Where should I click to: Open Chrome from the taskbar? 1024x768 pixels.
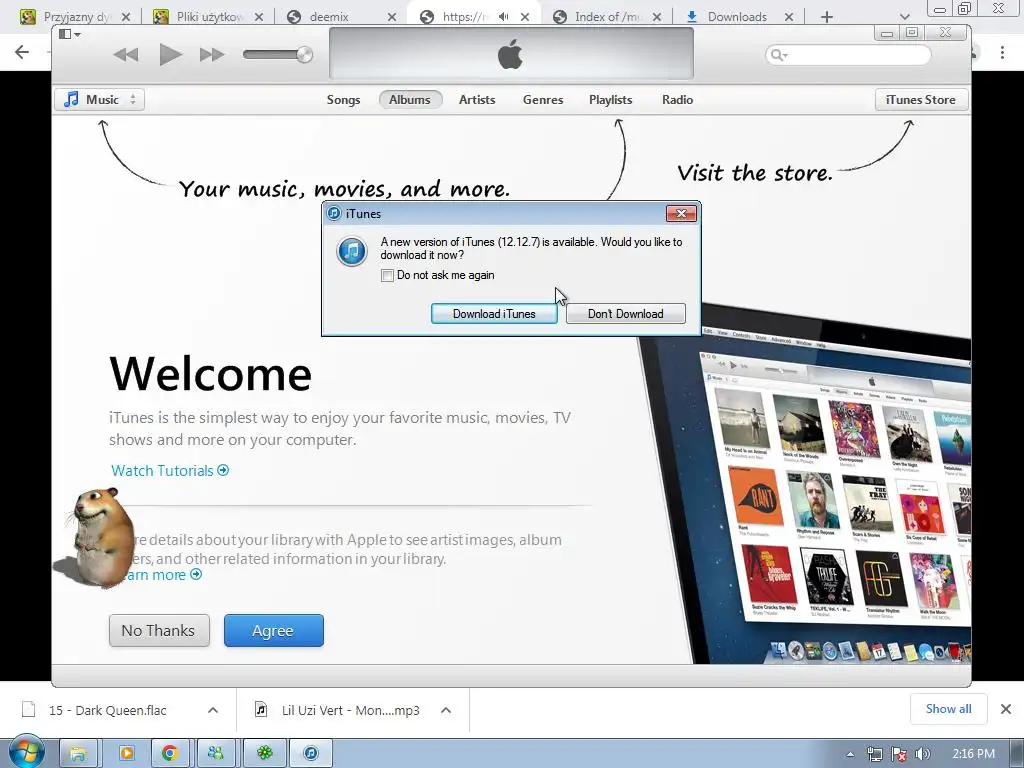(170, 754)
